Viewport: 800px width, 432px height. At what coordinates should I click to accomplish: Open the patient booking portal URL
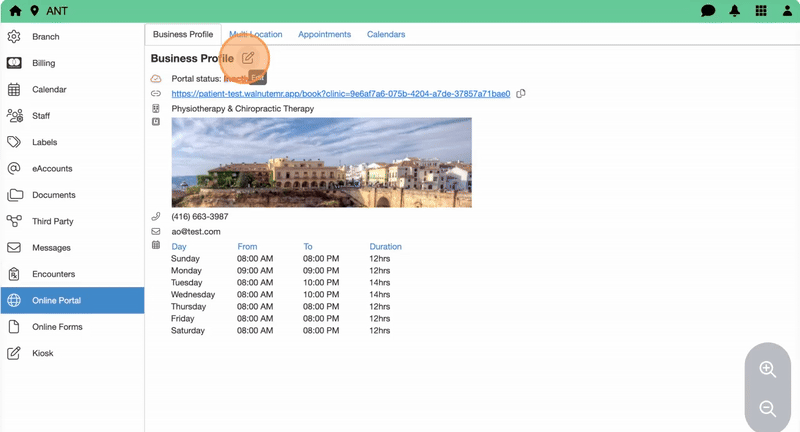click(x=340, y=94)
